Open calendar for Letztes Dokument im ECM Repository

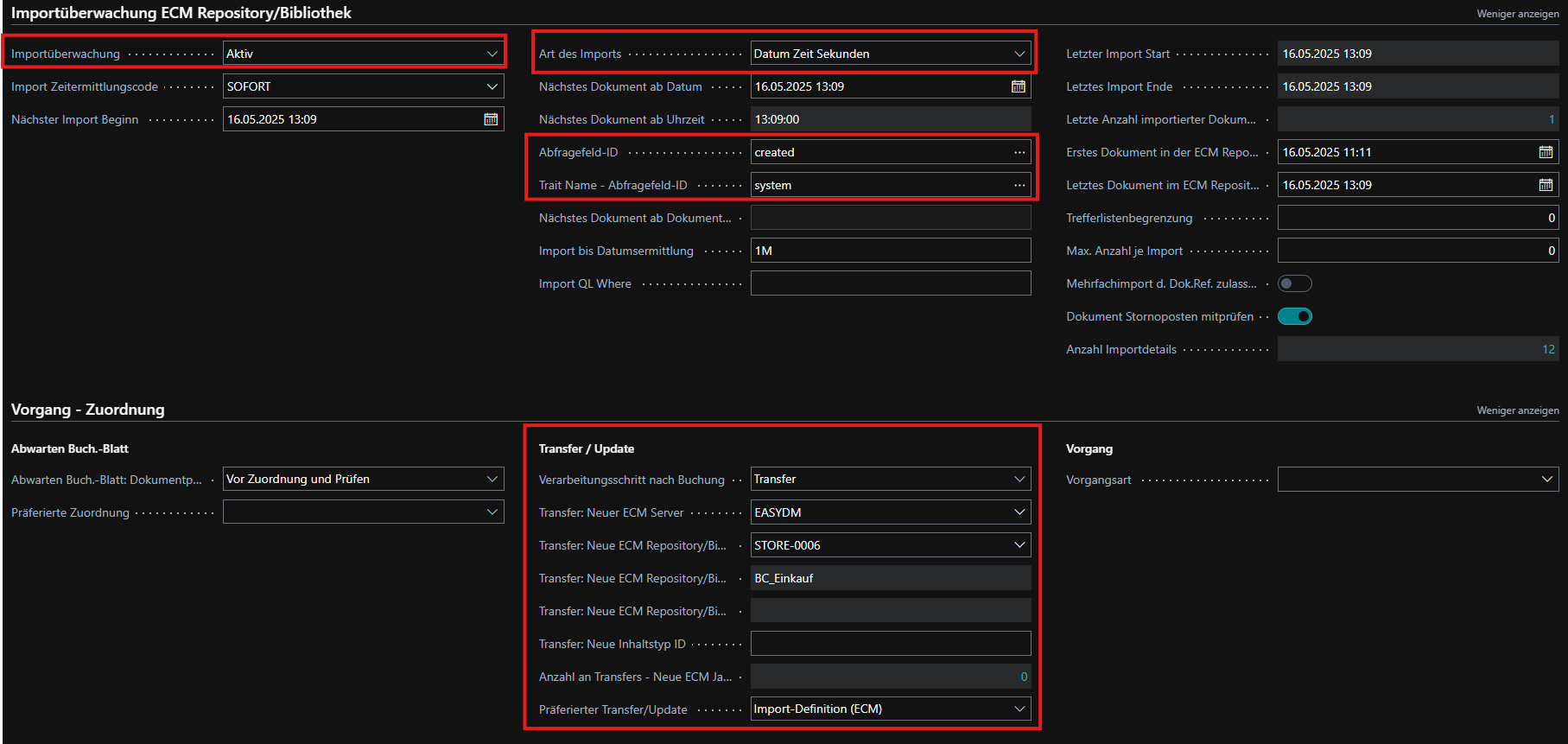coord(1546,185)
